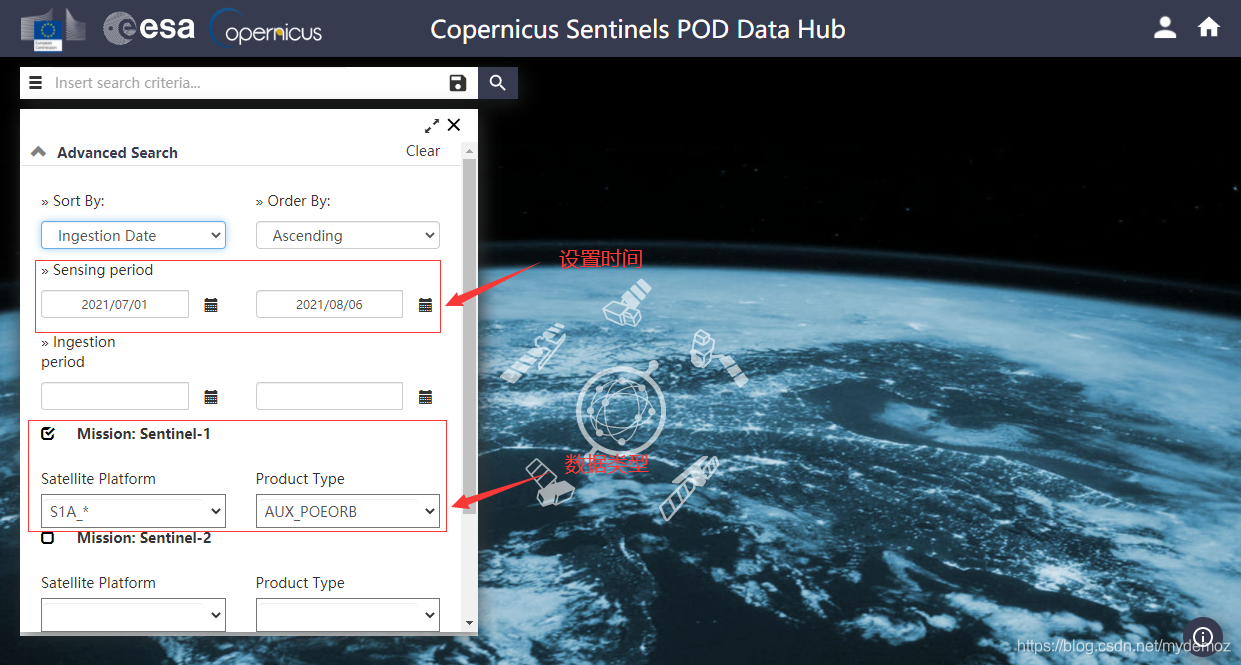Open calendar for ingestion period end date
The width and height of the screenshot is (1241, 665).
(x=425, y=397)
